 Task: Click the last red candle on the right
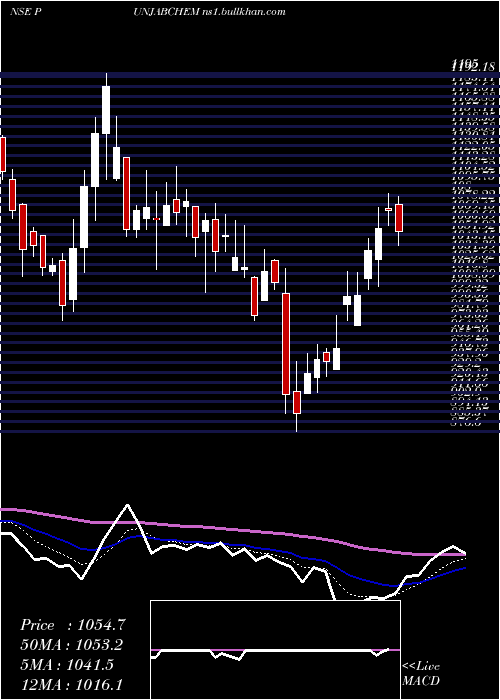click(x=399, y=218)
